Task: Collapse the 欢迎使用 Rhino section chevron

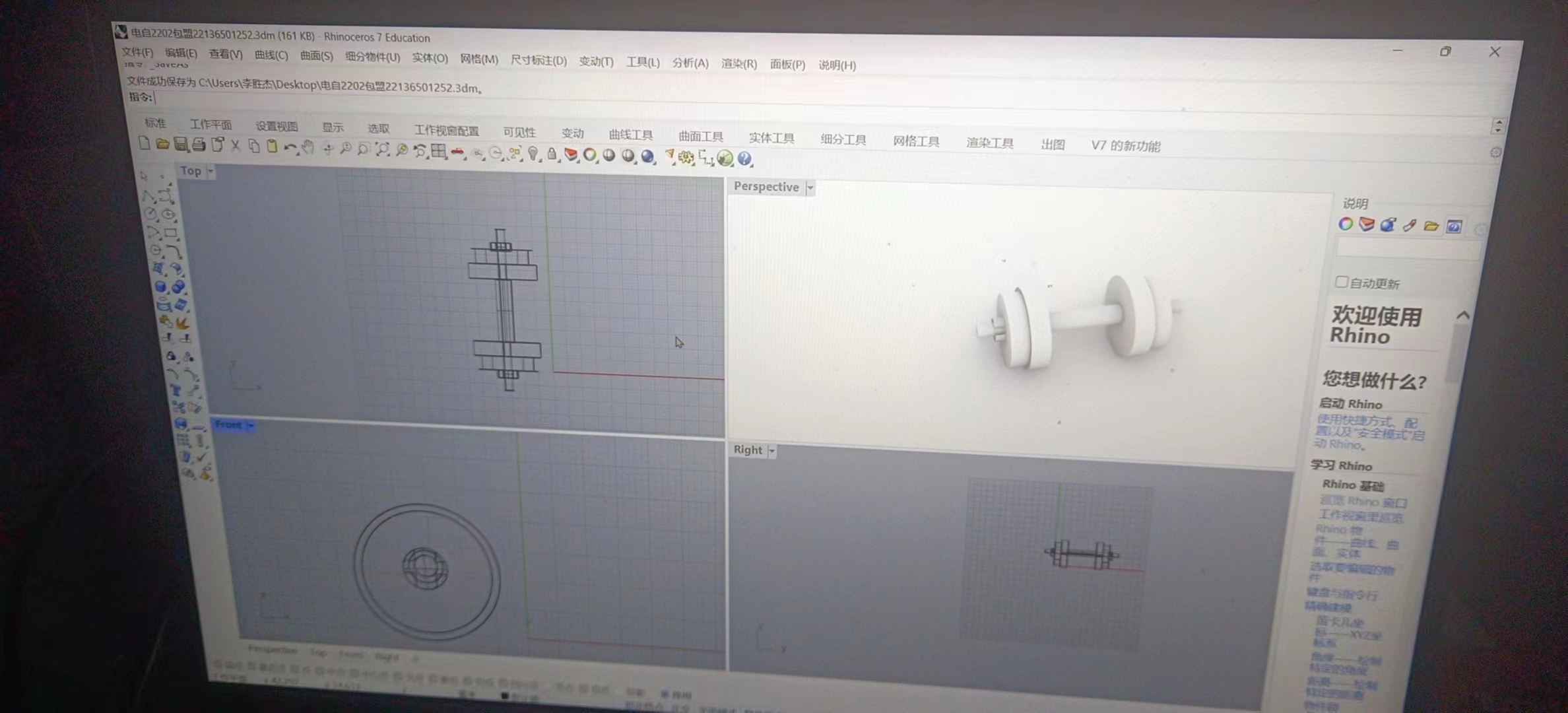Action: 1463,316
